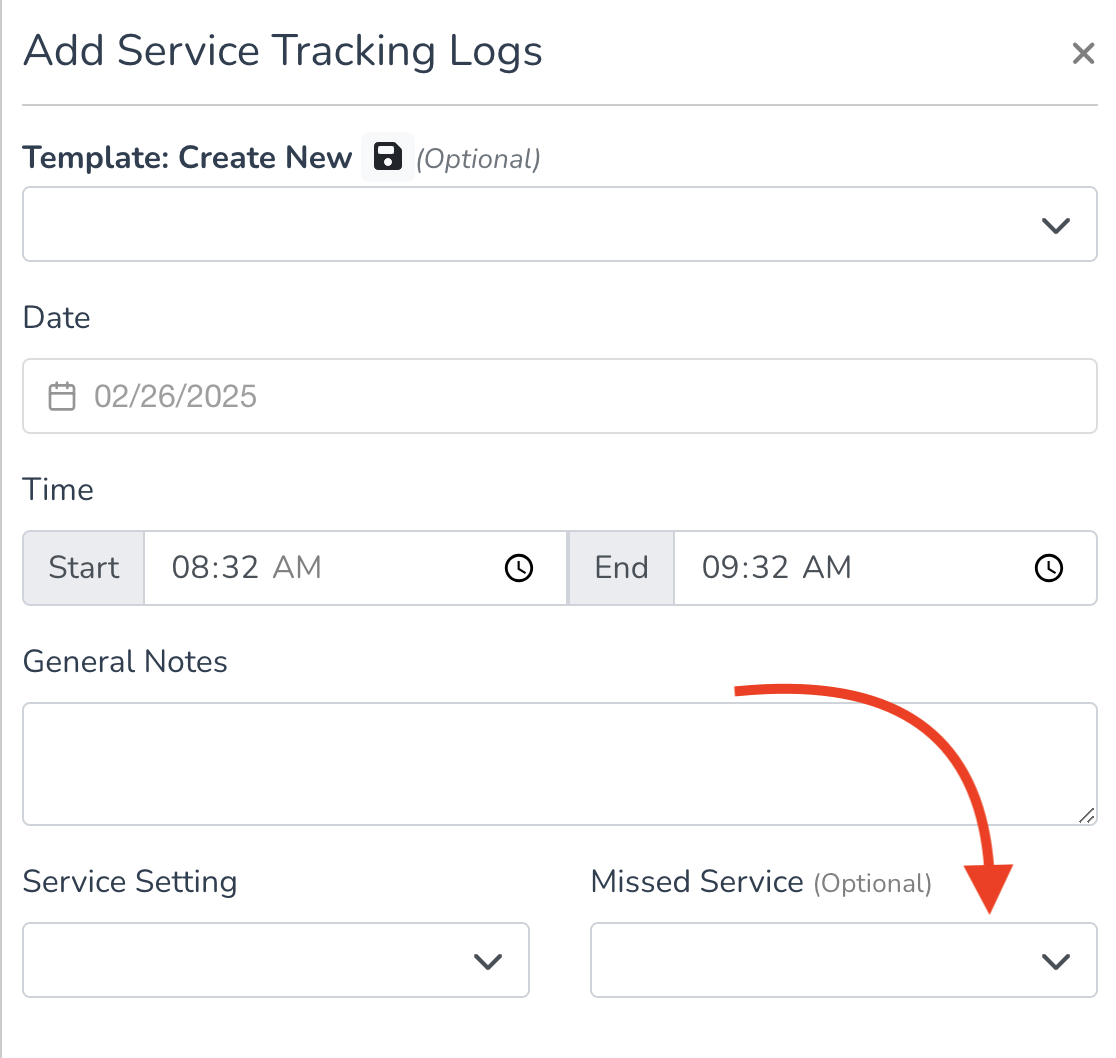The image size is (1116, 1058).
Task: Click the Start time 08:32 AM field
Action: (x=355, y=568)
